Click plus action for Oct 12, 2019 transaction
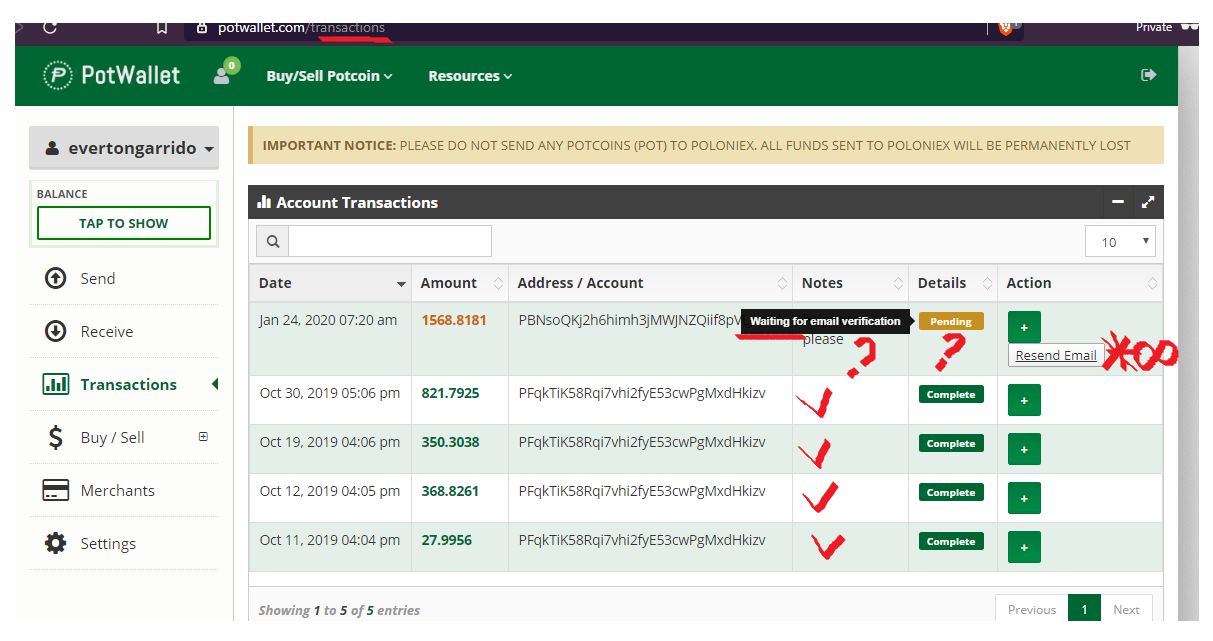Viewport: 1213px width, 641px height. coord(1024,498)
